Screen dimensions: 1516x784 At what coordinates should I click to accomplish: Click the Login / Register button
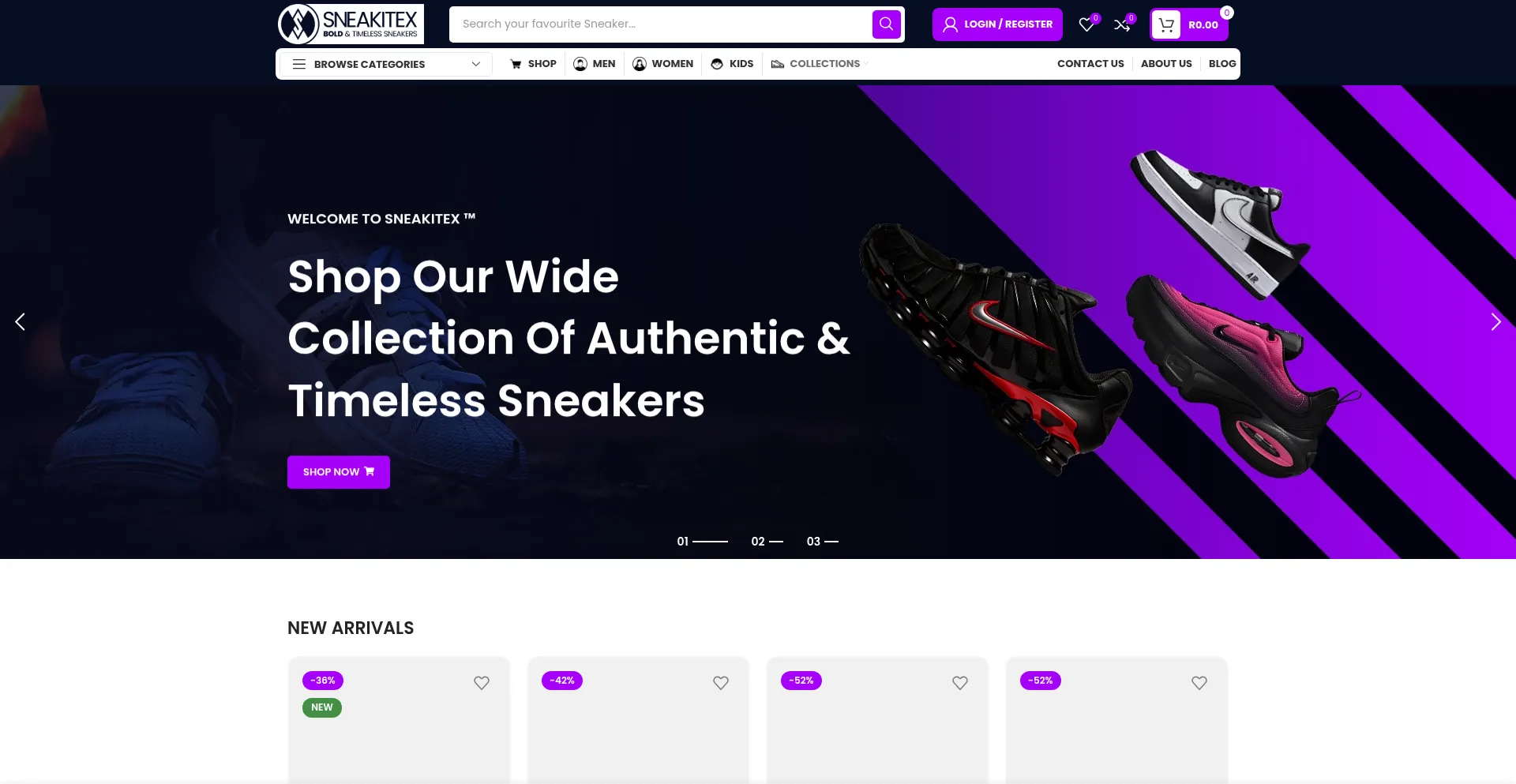997,24
